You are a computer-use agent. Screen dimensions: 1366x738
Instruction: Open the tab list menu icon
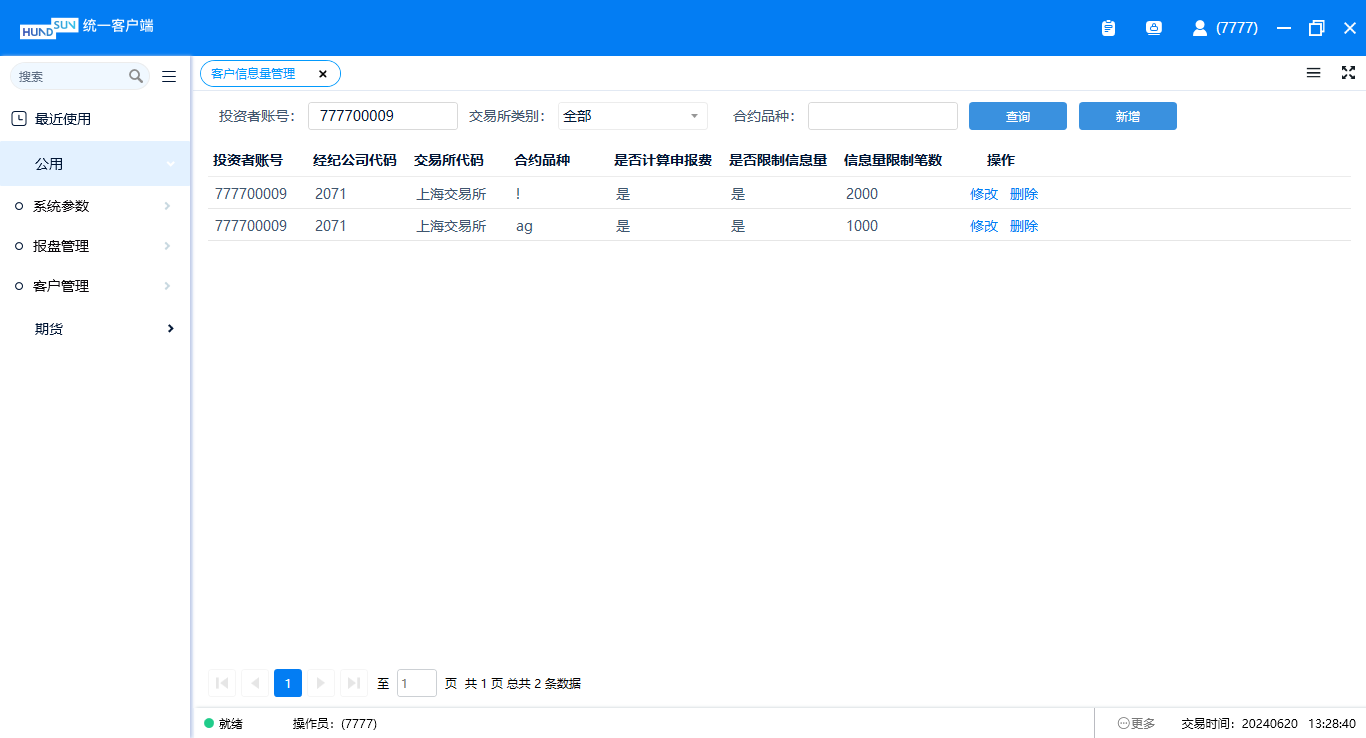[1313, 73]
